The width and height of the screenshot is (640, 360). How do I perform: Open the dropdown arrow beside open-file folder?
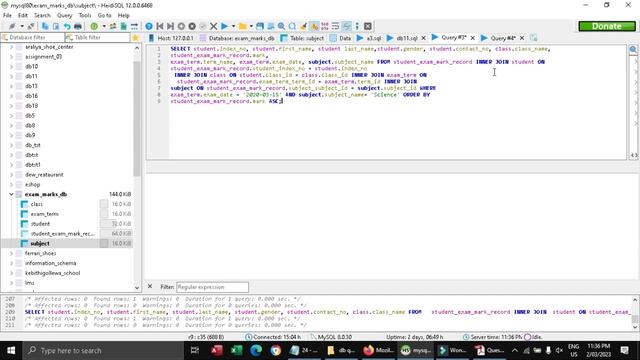(251, 26)
